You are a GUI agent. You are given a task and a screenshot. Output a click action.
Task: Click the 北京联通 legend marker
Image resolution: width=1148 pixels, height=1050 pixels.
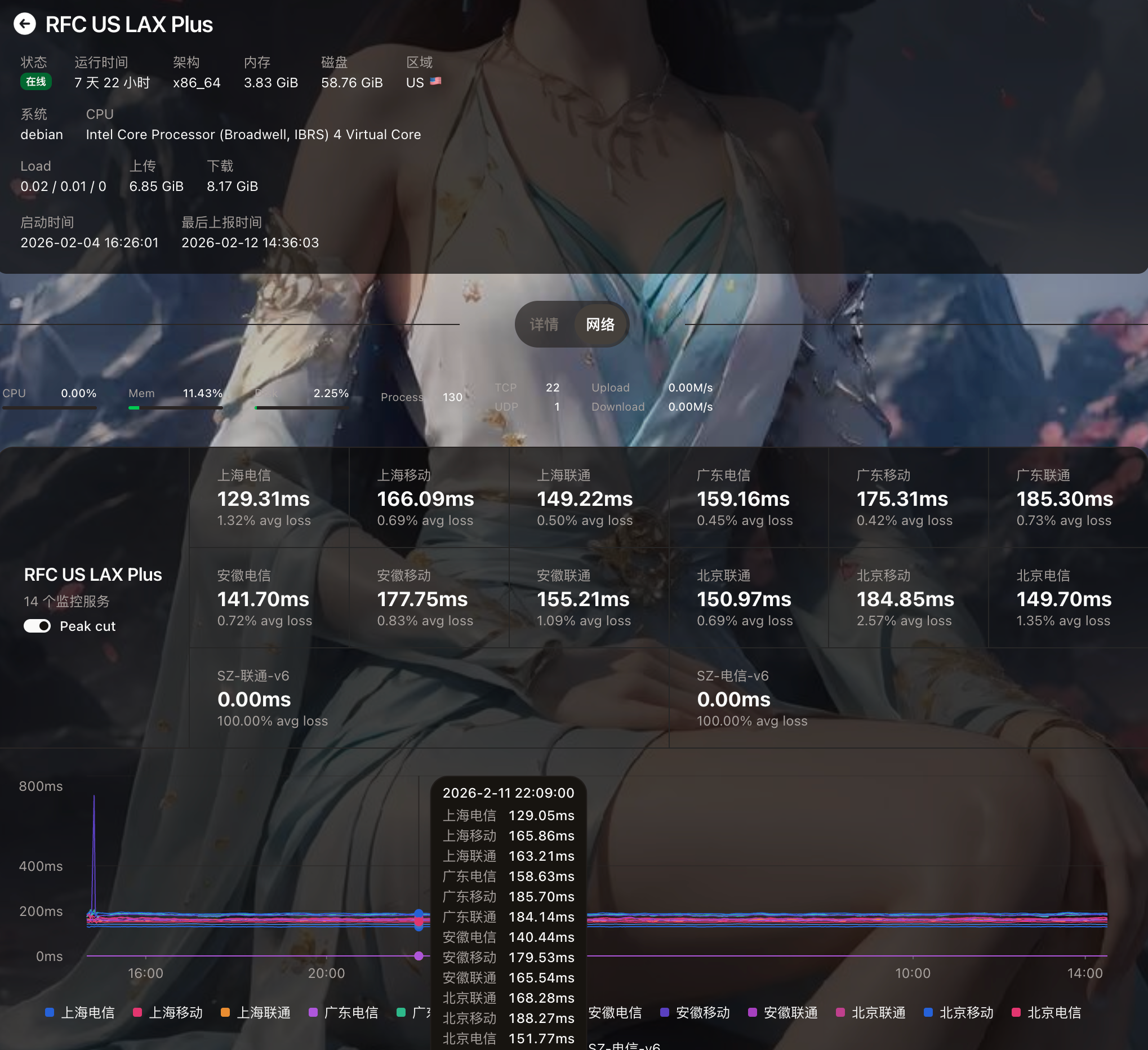pos(840,1012)
